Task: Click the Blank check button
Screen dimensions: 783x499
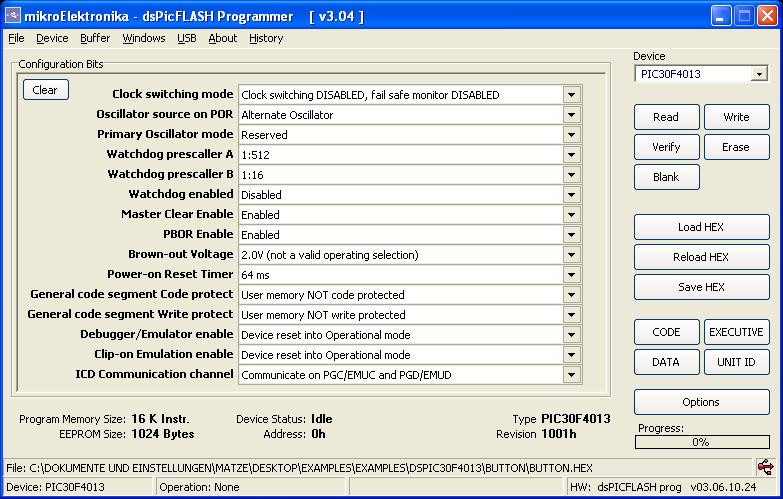Action: point(666,177)
